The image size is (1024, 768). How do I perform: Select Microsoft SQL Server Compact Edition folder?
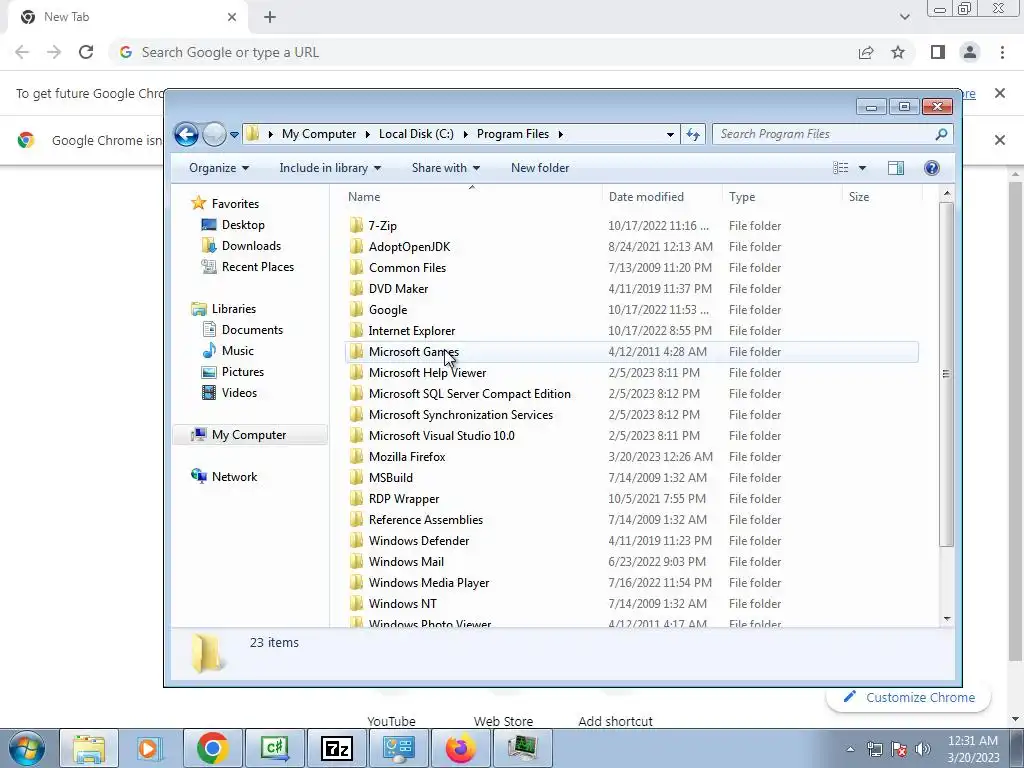470,394
